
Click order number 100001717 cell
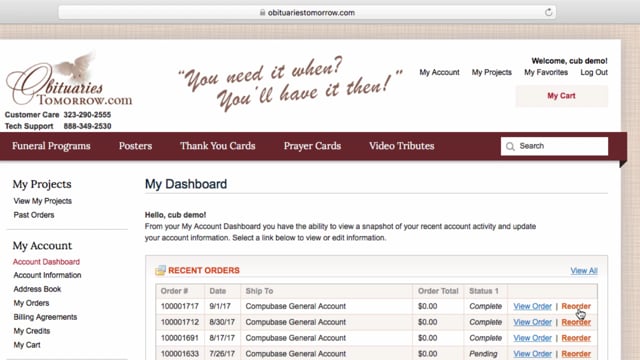[x=180, y=306]
